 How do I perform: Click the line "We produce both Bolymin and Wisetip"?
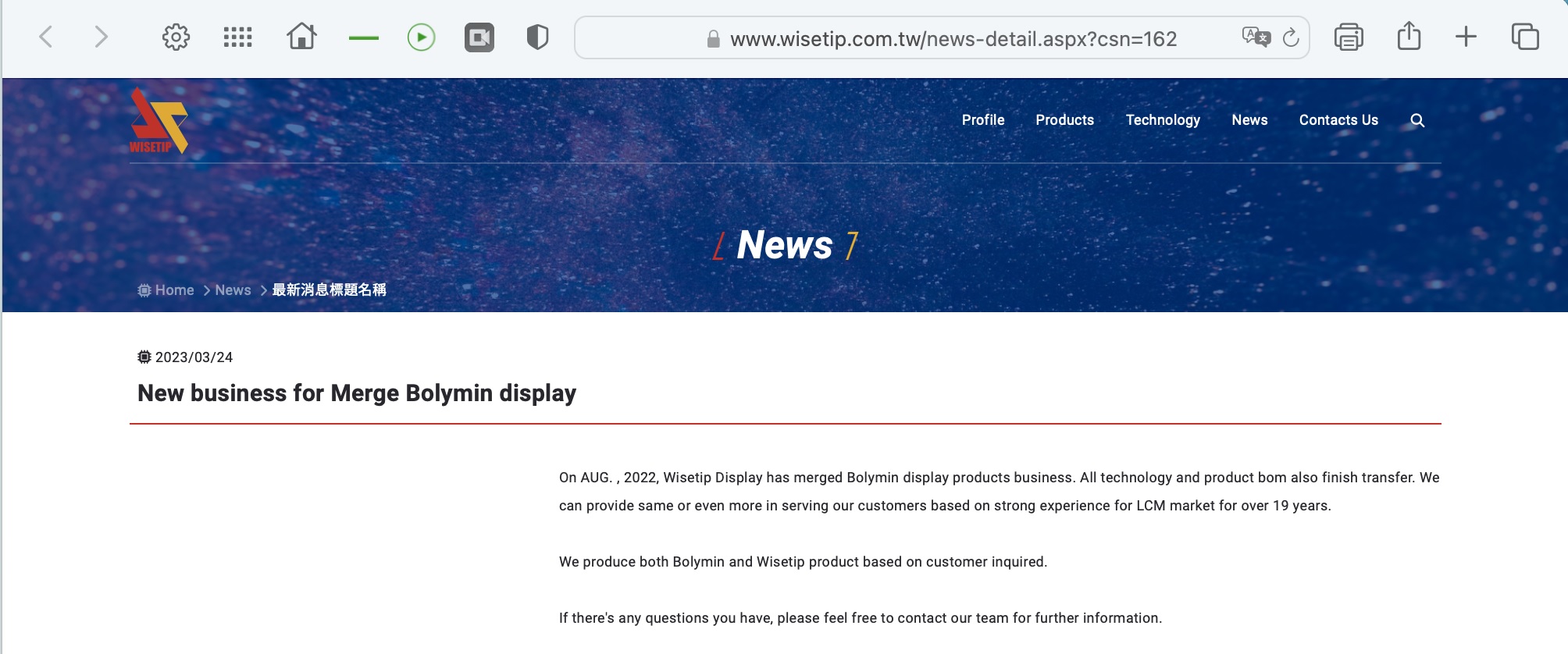(x=803, y=562)
